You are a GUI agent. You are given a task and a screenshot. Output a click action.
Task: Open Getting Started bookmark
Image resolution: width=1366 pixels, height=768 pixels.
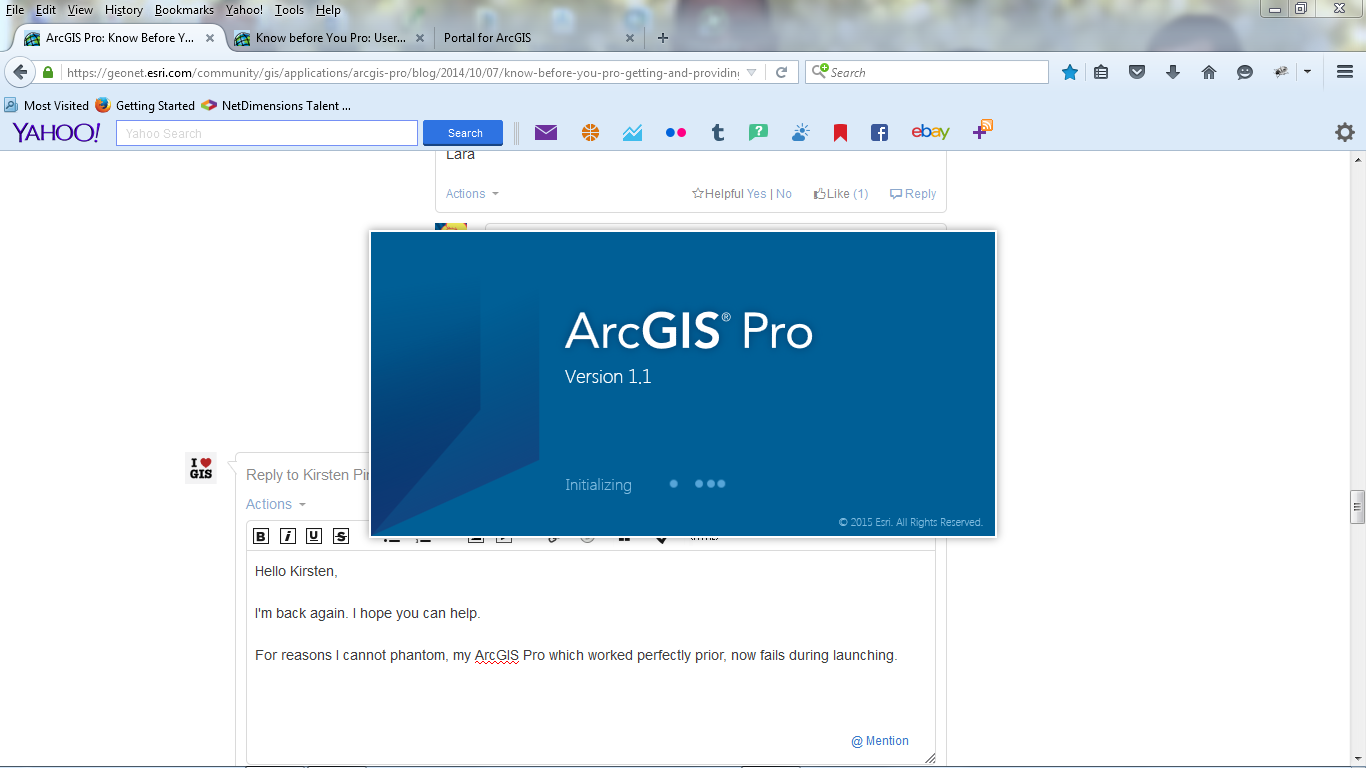tap(145, 105)
